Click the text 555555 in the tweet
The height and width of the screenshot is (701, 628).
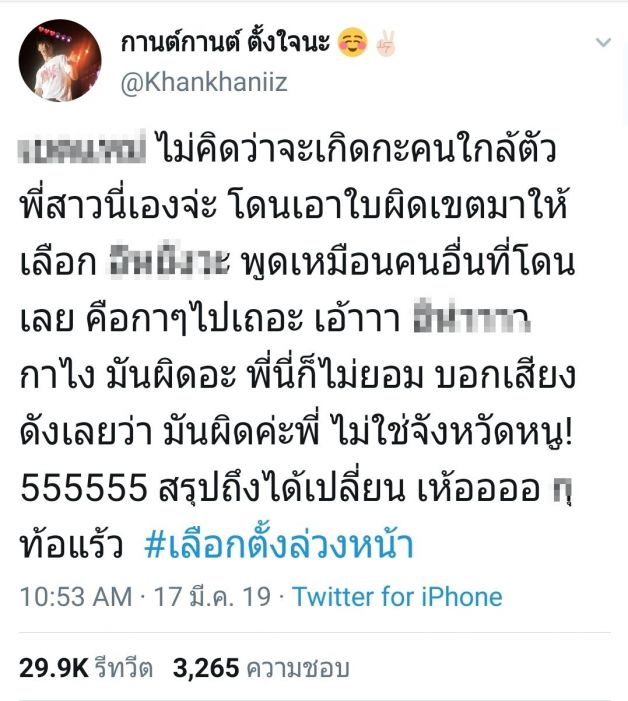(x=84, y=487)
